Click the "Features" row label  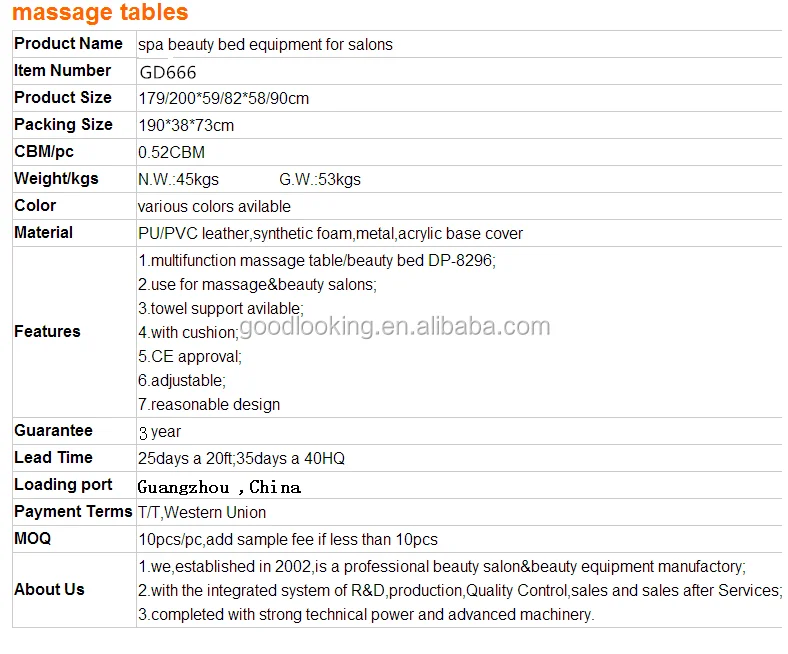47,332
